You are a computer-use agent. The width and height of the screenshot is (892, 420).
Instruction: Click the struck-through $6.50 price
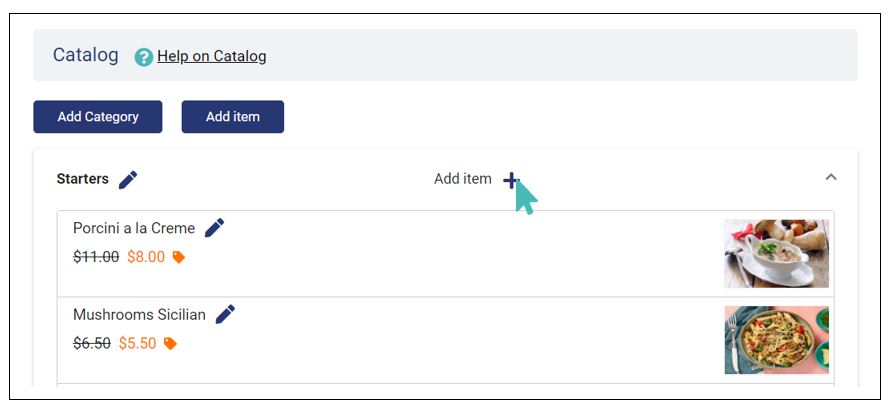click(92, 344)
